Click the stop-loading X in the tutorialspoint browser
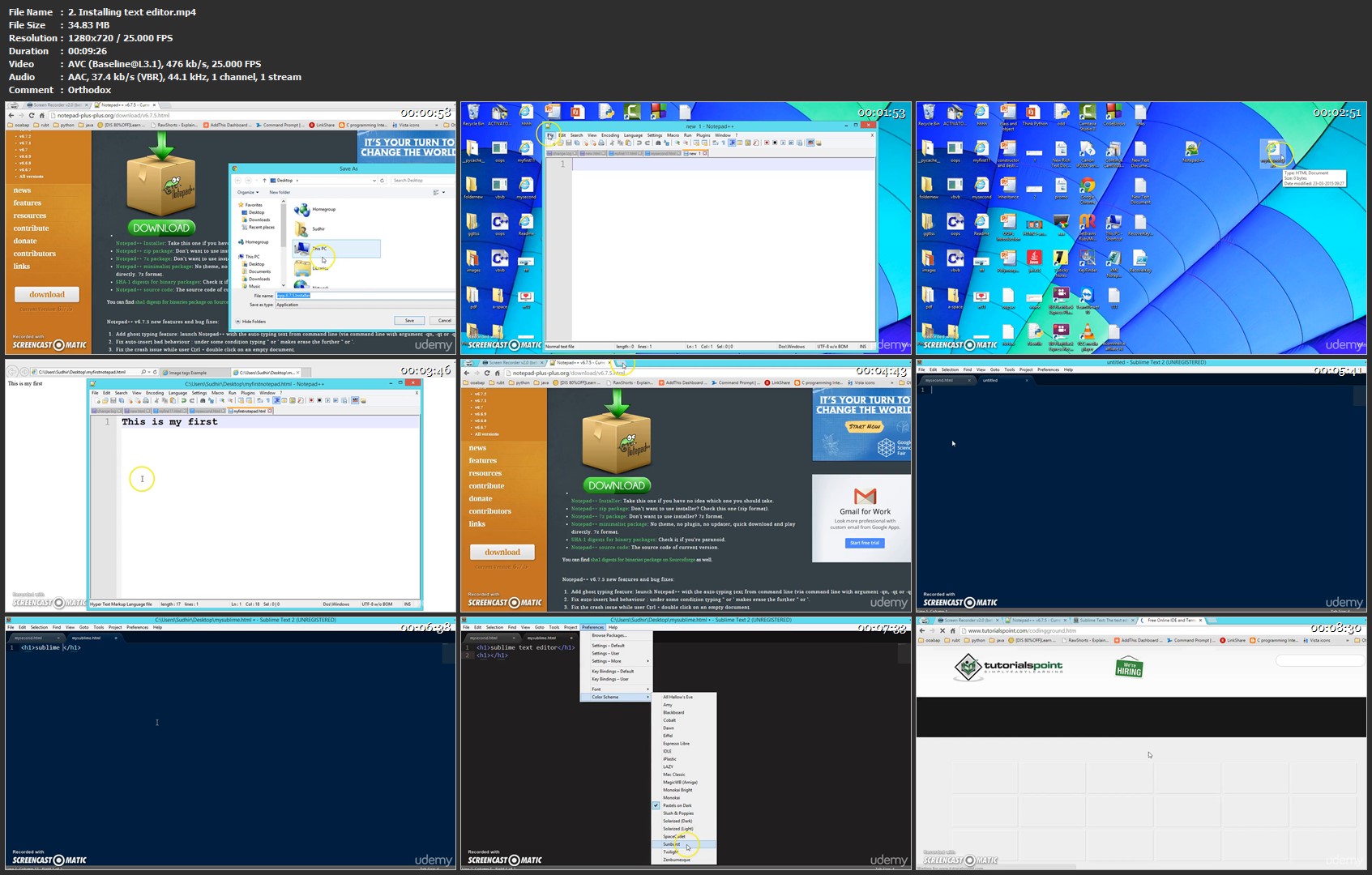 coord(942,630)
